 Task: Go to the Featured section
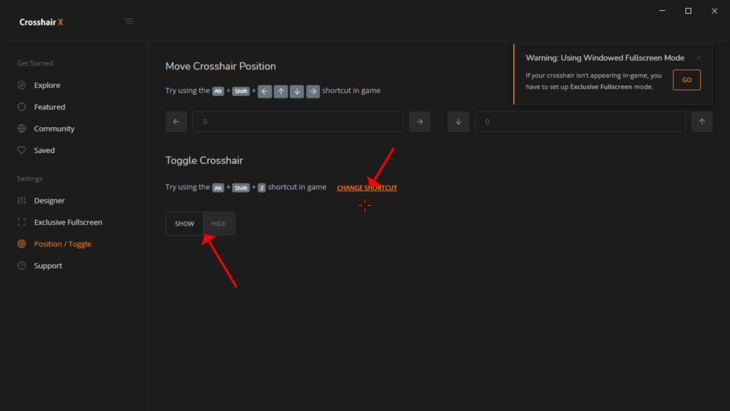point(49,107)
